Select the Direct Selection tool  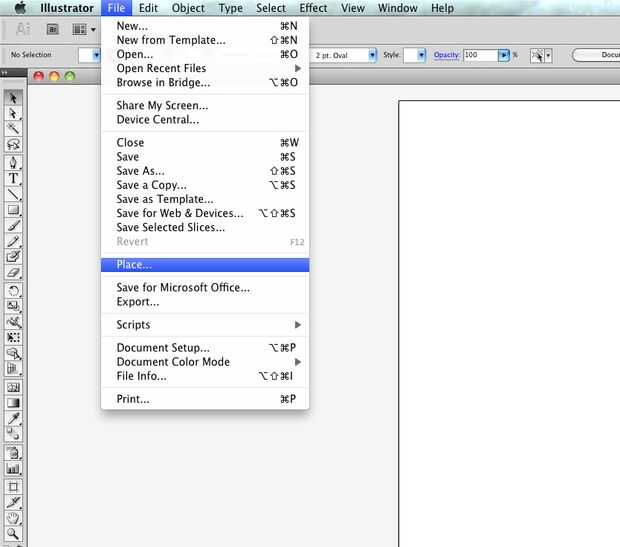click(x=13, y=114)
